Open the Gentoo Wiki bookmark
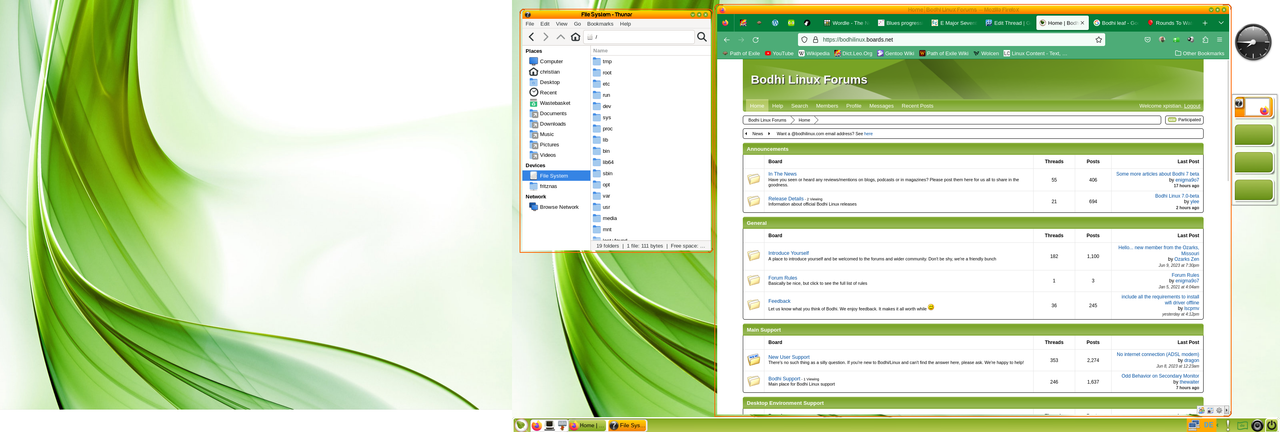Screen dimensions: 1280x432 pyautogui.click(x=895, y=53)
